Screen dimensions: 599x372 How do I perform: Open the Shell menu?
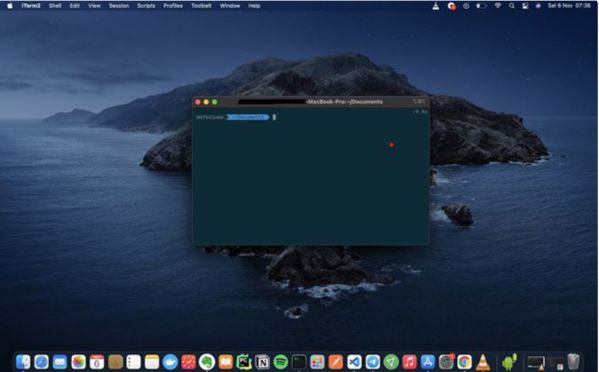click(55, 6)
